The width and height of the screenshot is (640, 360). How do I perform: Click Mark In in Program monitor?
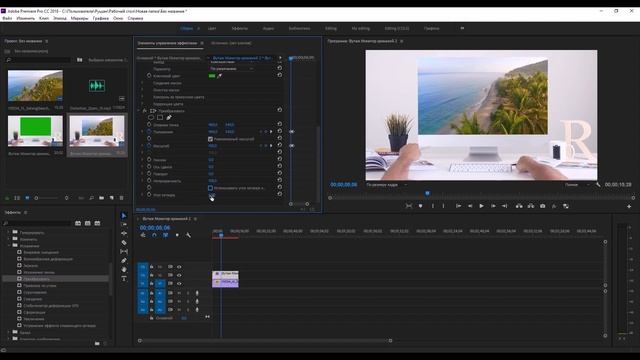pos(433,206)
